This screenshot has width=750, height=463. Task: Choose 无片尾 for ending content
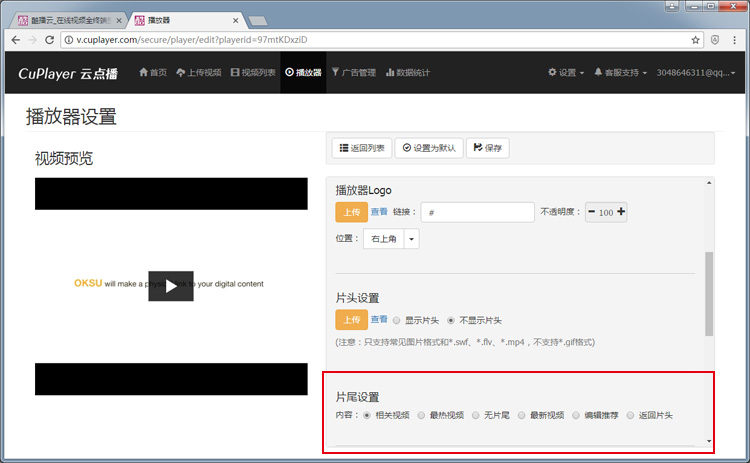pyautogui.click(x=475, y=415)
